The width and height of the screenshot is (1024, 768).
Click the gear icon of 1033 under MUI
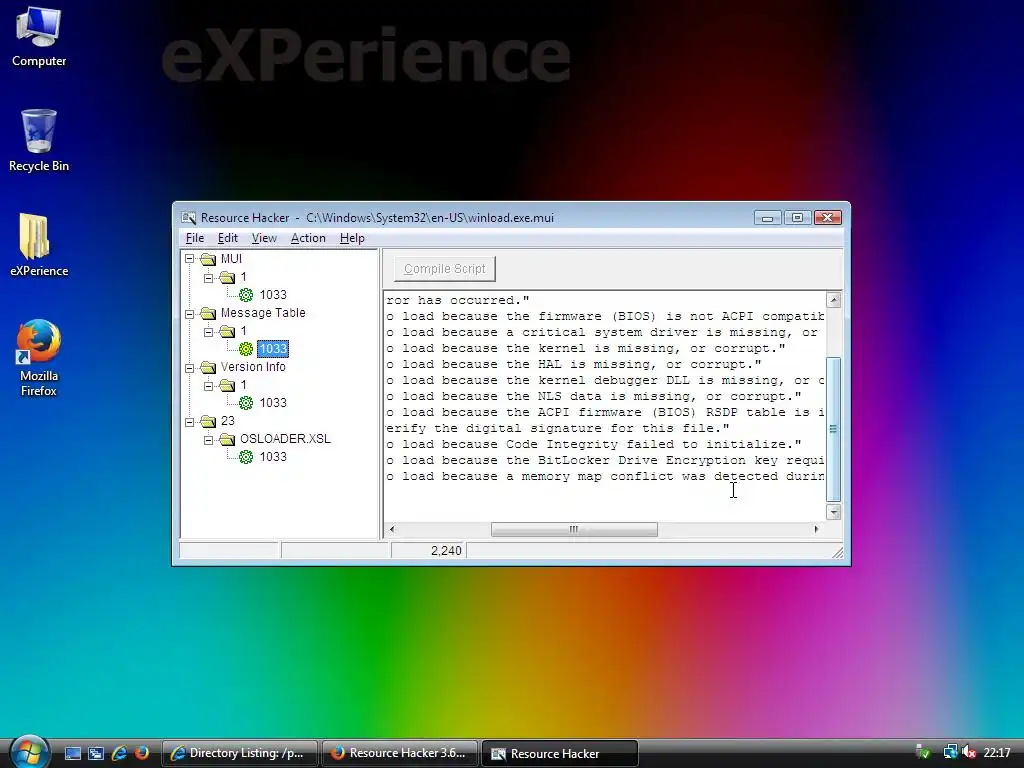click(246, 295)
